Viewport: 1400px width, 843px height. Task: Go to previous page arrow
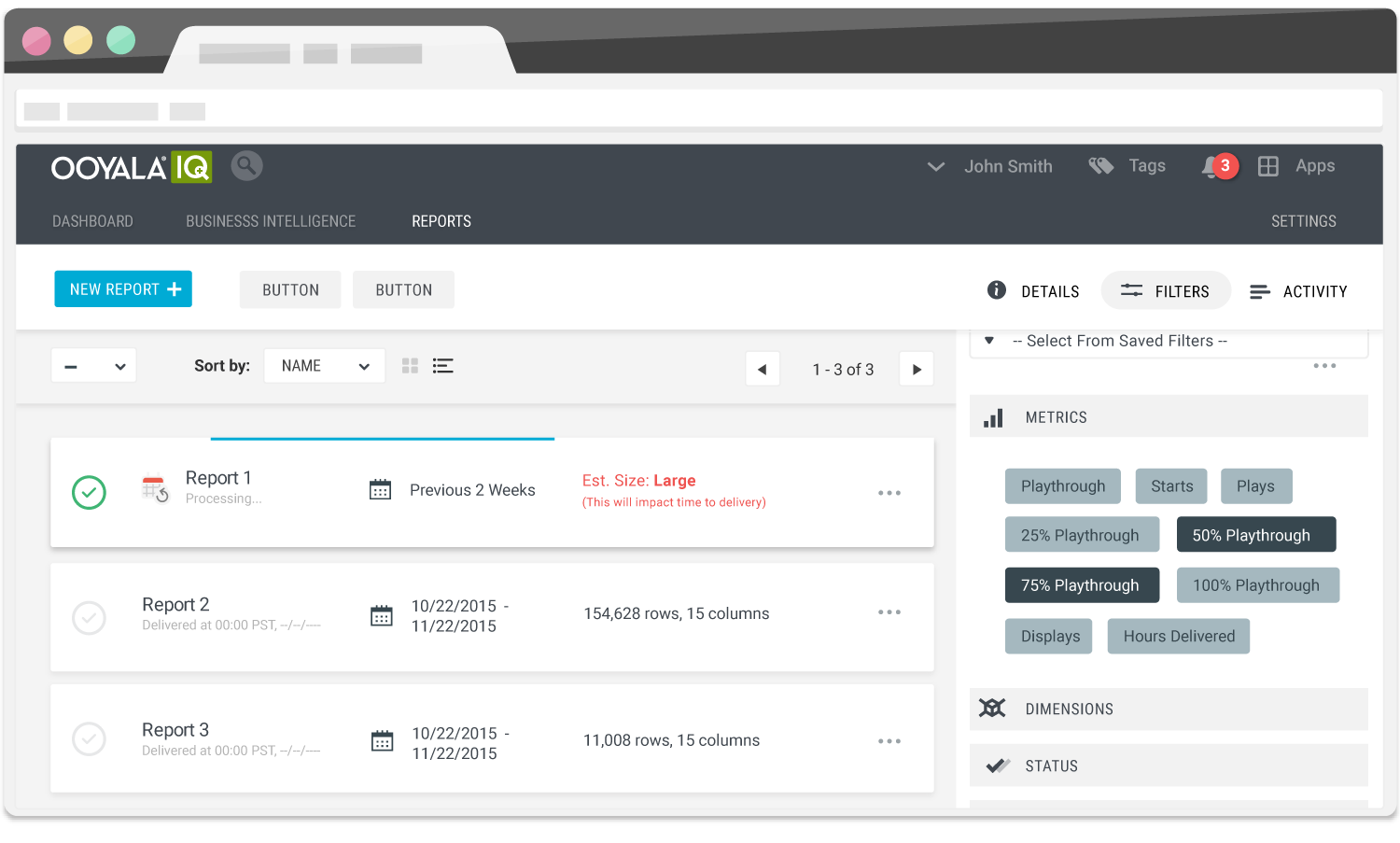coord(762,369)
